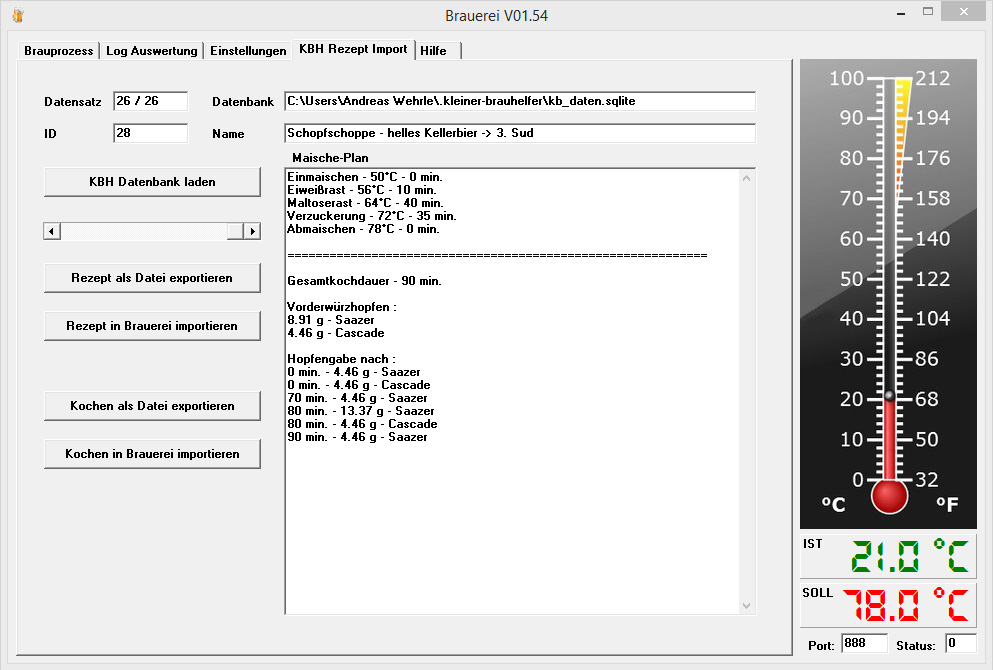Image resolution: width=993 pixels, height=670 pixels.
Task: Click the Port field showing 888
Action: (863, 644)
